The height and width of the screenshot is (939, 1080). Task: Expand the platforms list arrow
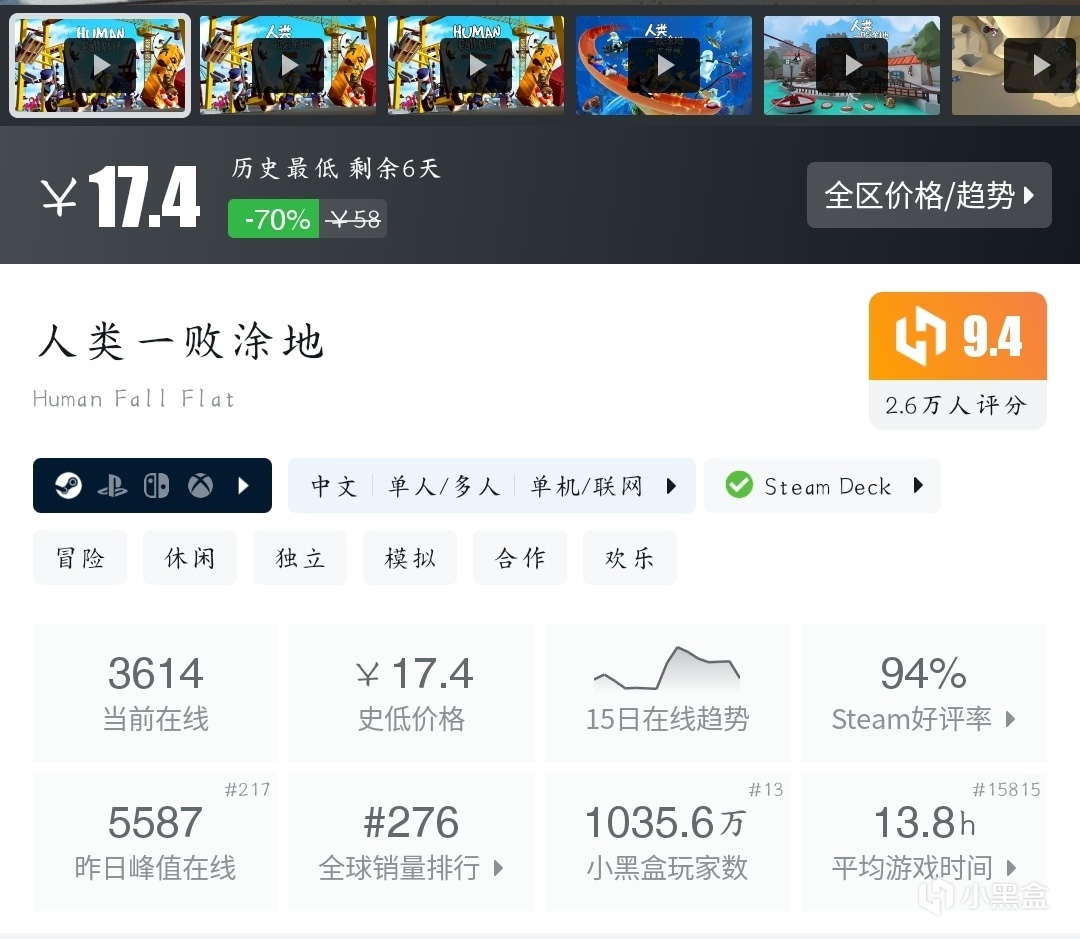tap(243, 486)
